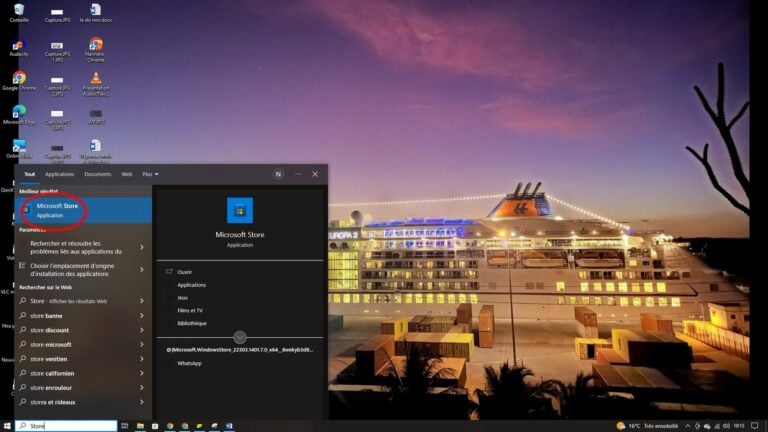Click the N user account avatar

pos(278,174)
